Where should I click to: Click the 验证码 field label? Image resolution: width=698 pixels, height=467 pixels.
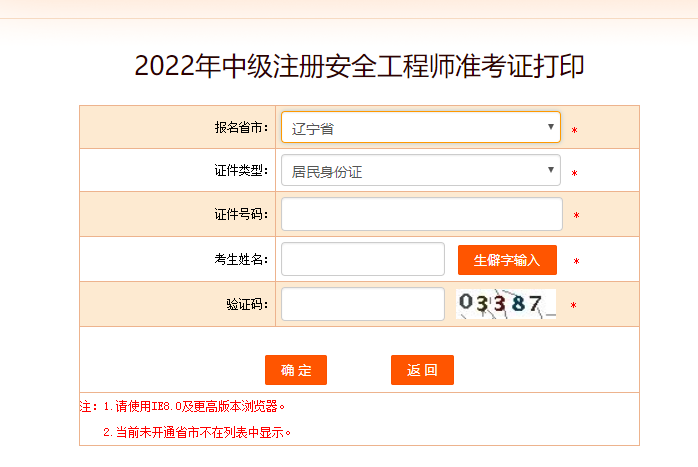(247, 304)
